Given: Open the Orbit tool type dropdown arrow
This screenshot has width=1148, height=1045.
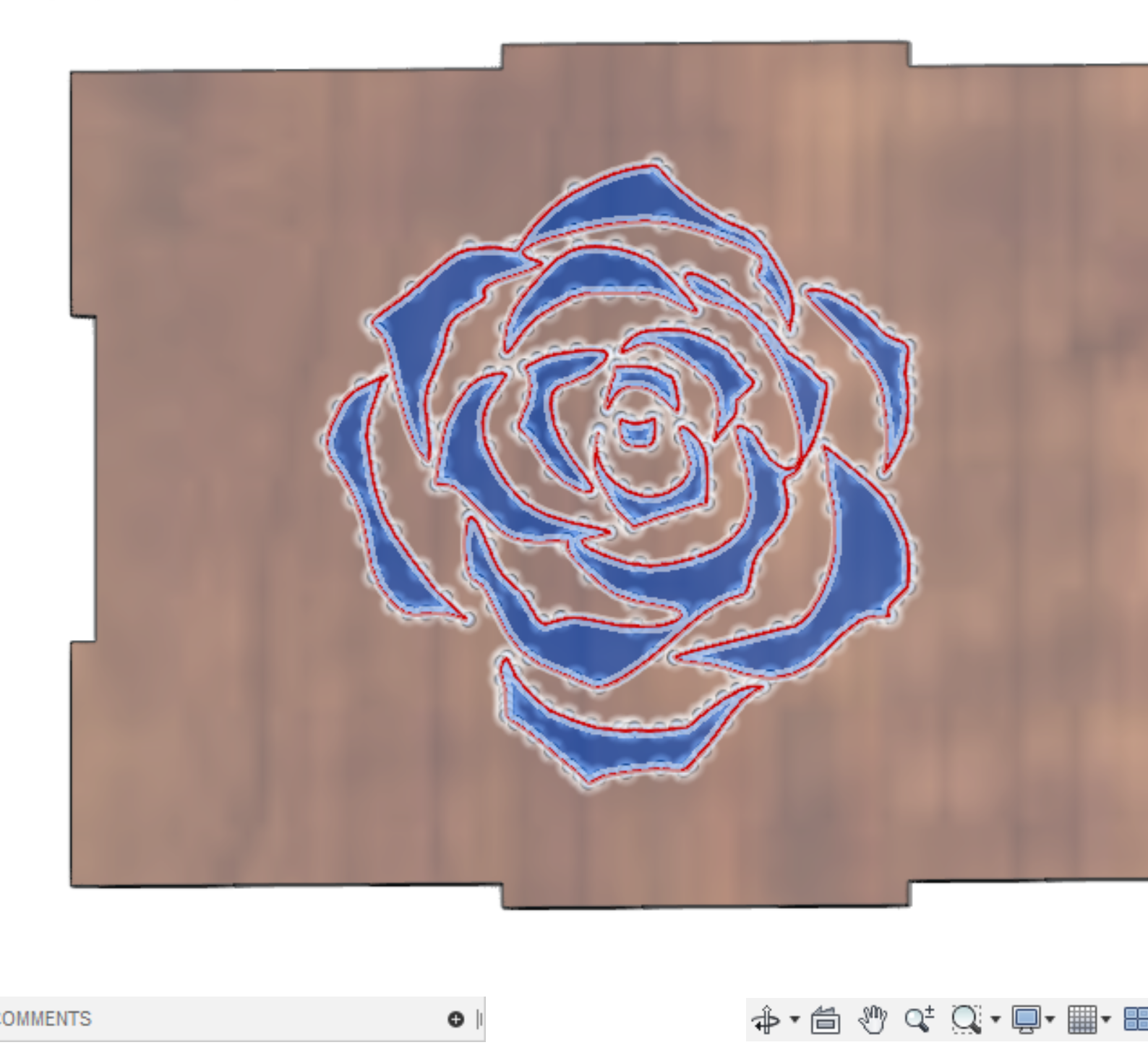Looking at the screenshot, I should click(794, 1020).
